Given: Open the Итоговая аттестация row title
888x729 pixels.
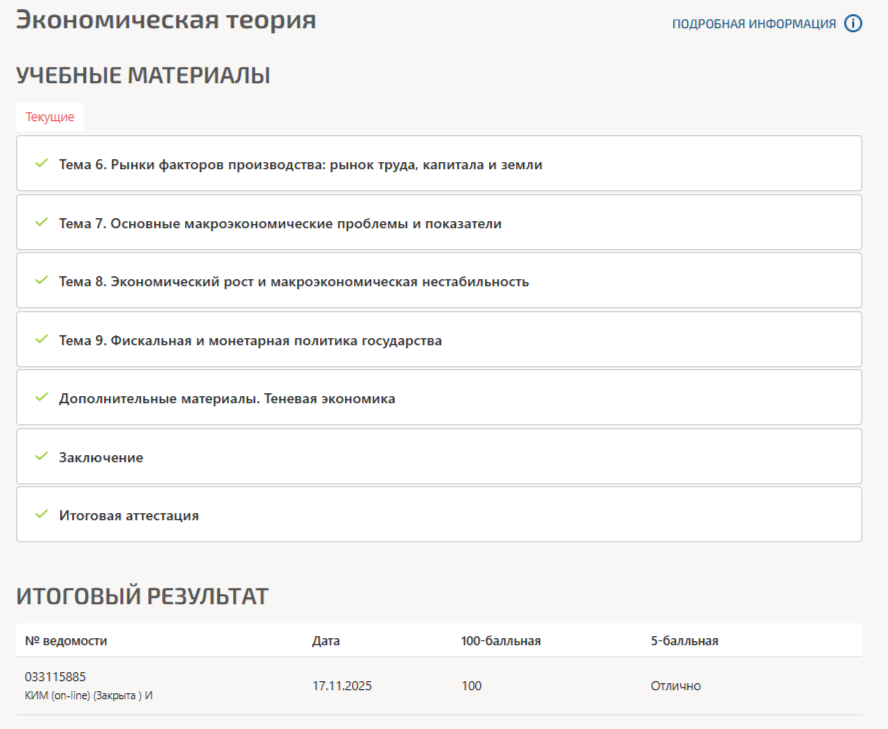Looking at the screenshot, I should click(129, 515).
